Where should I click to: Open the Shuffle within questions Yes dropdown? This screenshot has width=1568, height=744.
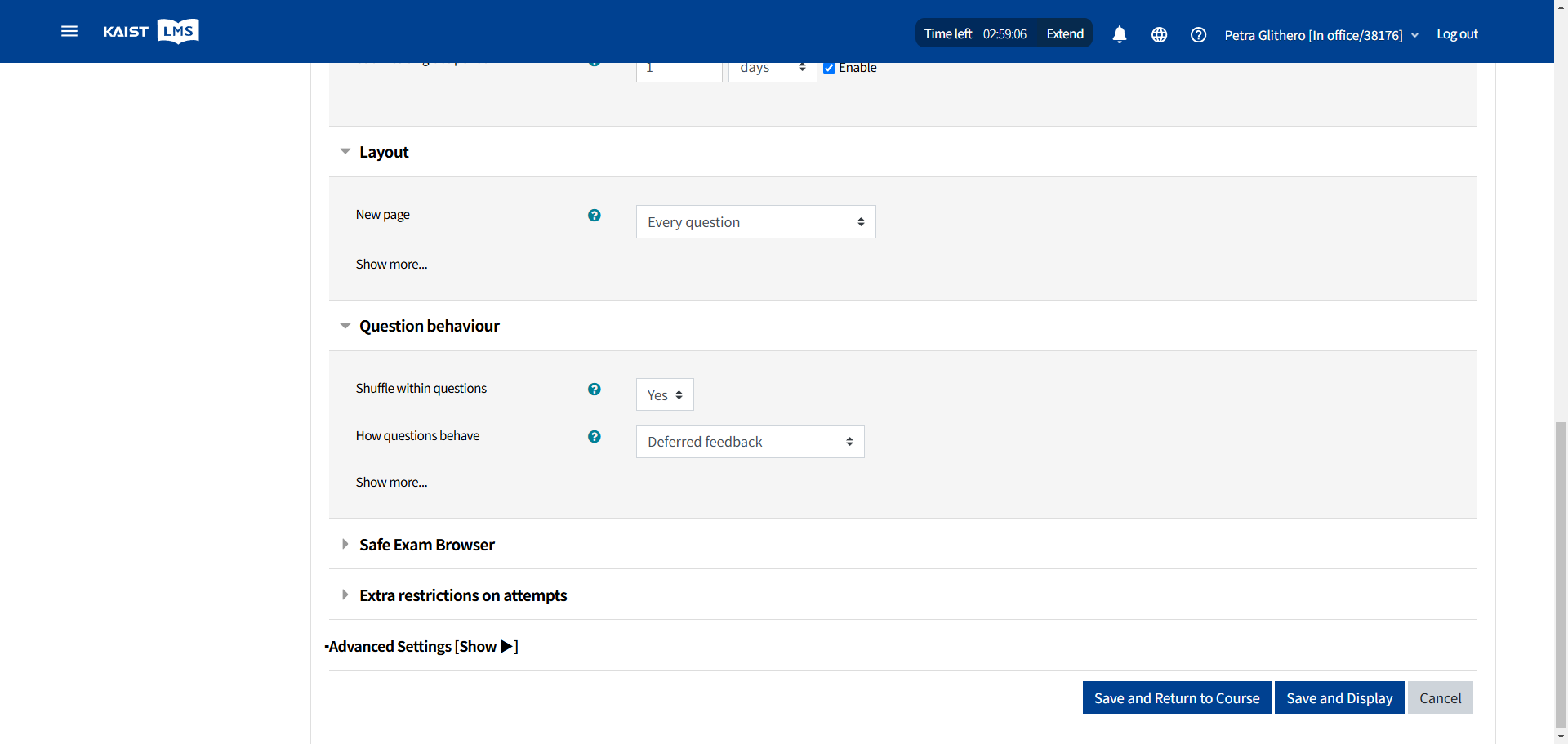coord(665,394)
